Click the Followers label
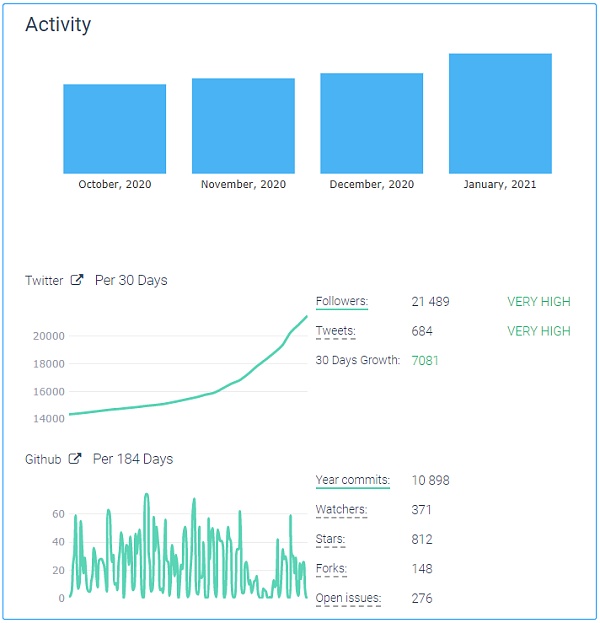600x623 pixels. (341, 301)
